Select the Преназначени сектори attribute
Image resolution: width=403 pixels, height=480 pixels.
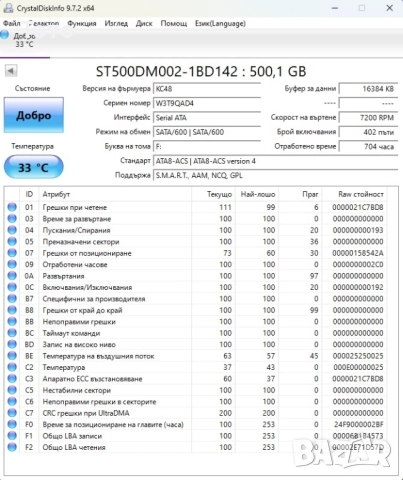[81, 242]
